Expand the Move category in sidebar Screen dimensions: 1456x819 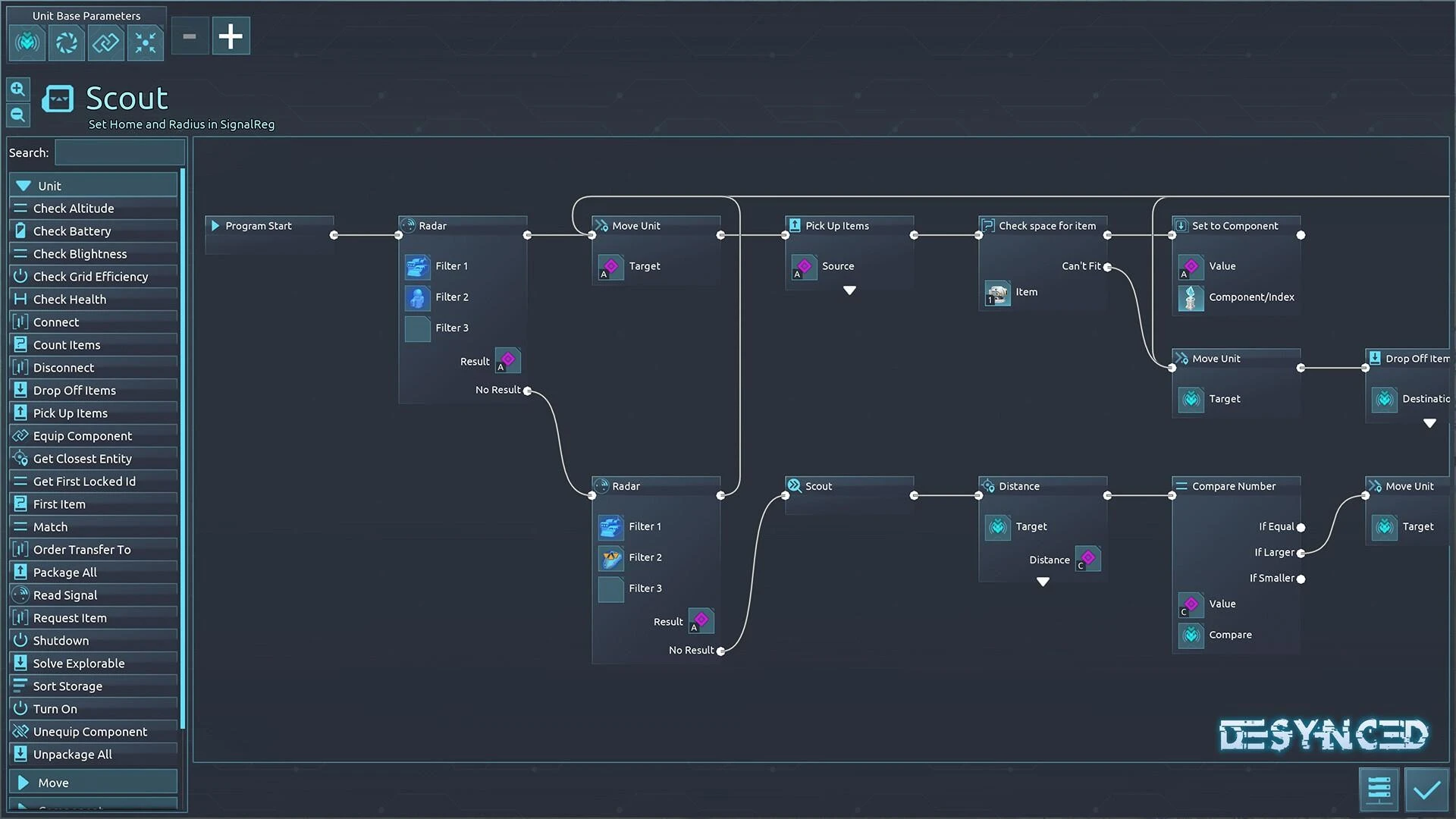24,783
